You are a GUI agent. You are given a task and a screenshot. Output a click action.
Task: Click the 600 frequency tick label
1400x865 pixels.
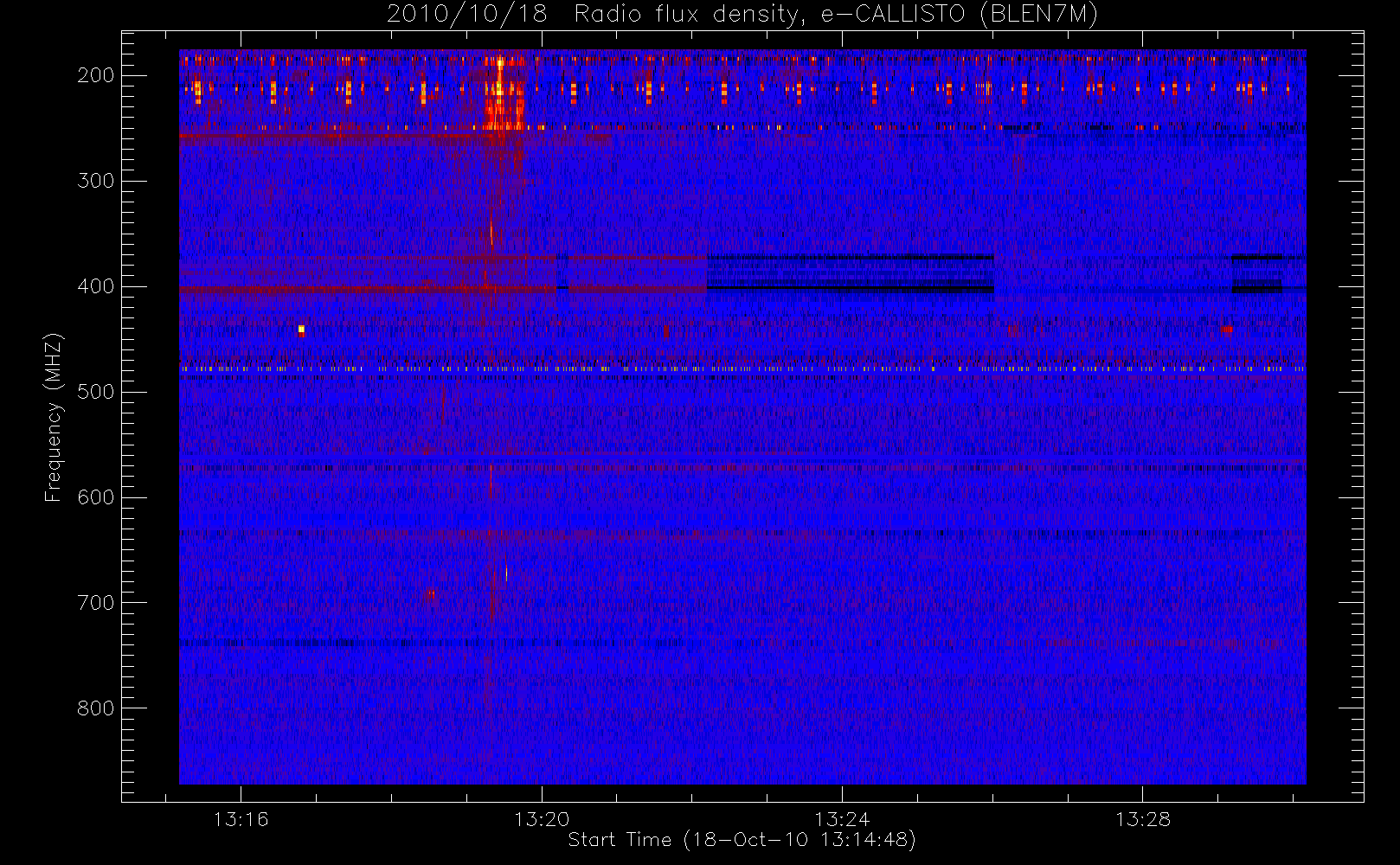(96, 497)
